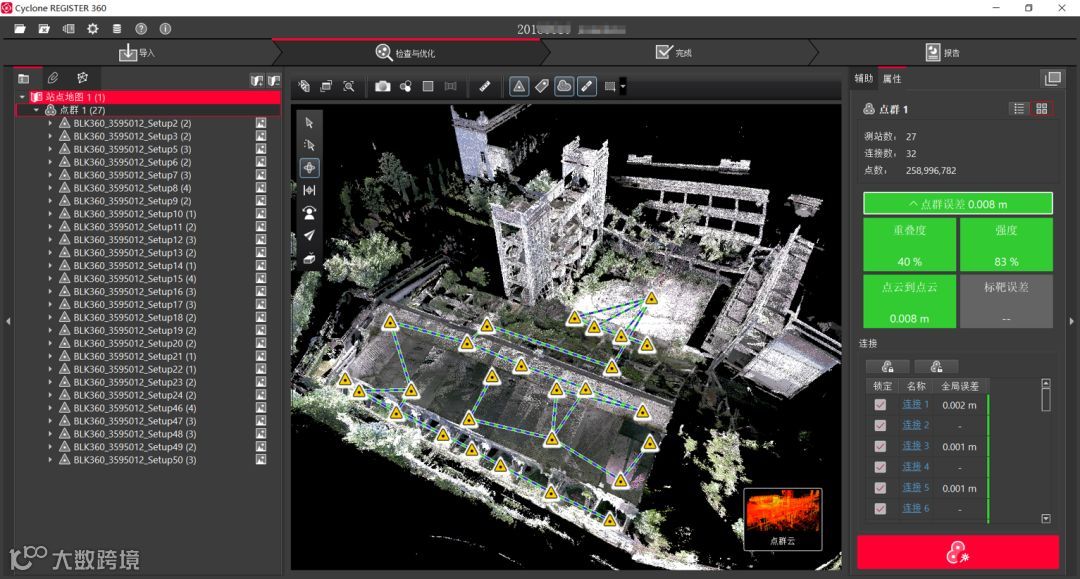Switch to list view in properties panel
The height and width of the screenshot is (579, 1080).
pyautogui.click(x=1019, y=109)
